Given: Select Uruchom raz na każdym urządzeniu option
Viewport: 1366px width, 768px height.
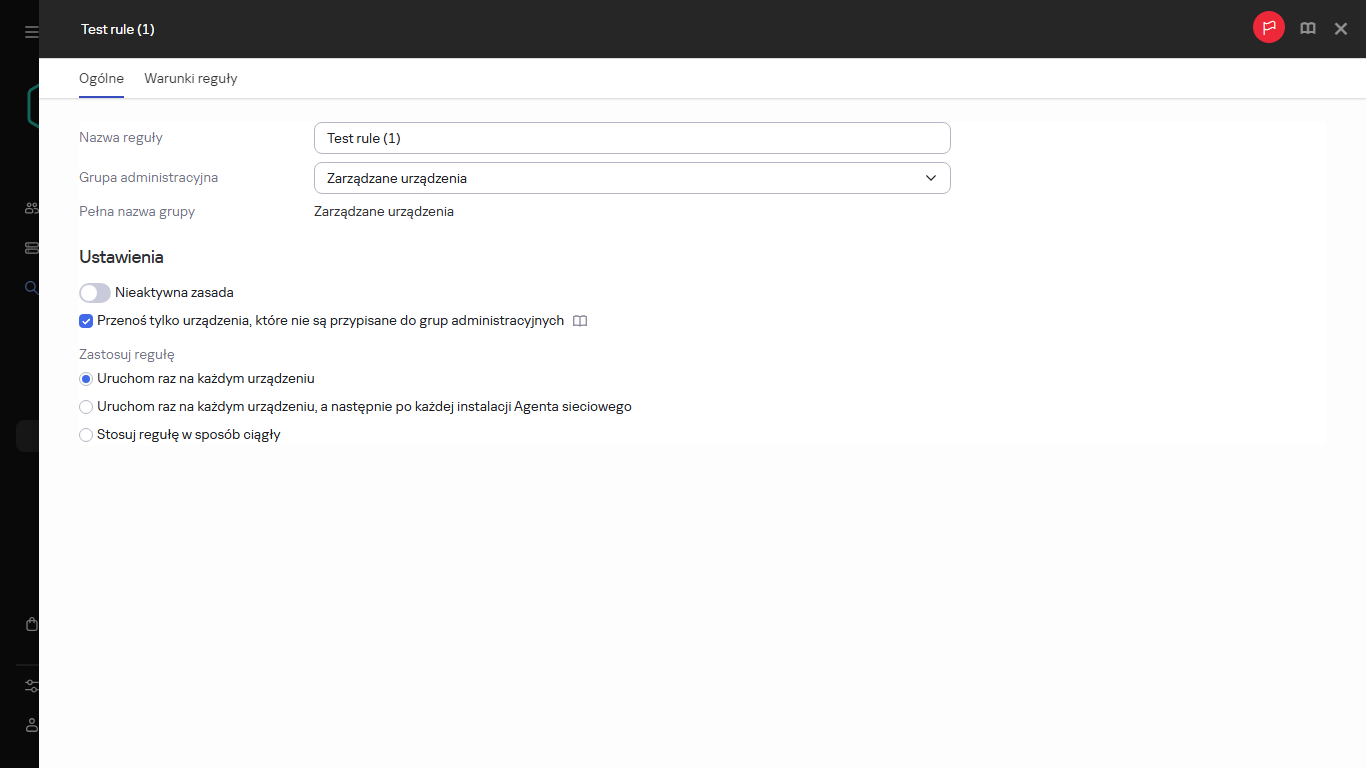Looking at the screenshot, I should pyautogui.click(x=86, y=379).
